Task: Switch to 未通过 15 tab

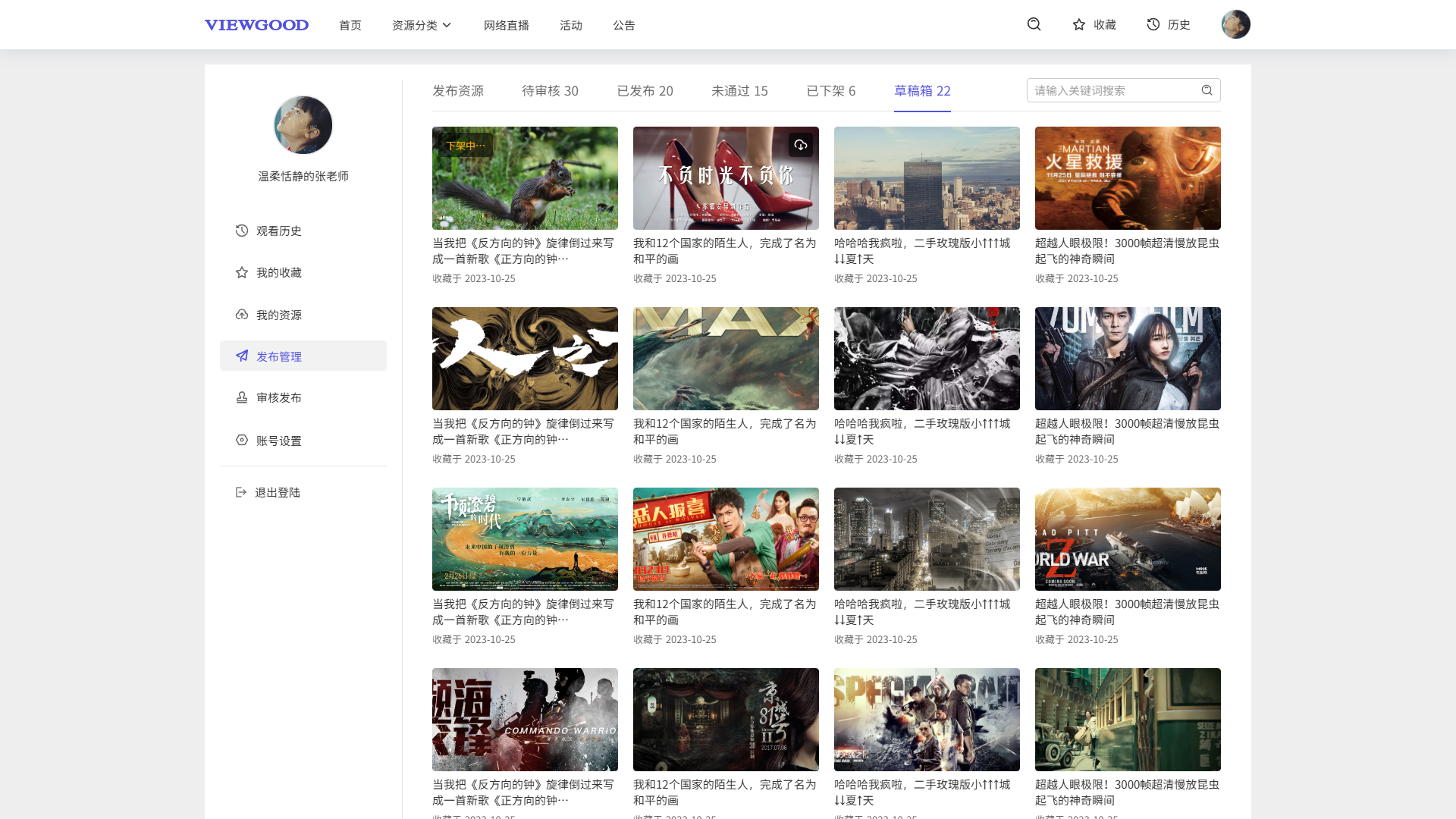Action: [x=739, y=91]
